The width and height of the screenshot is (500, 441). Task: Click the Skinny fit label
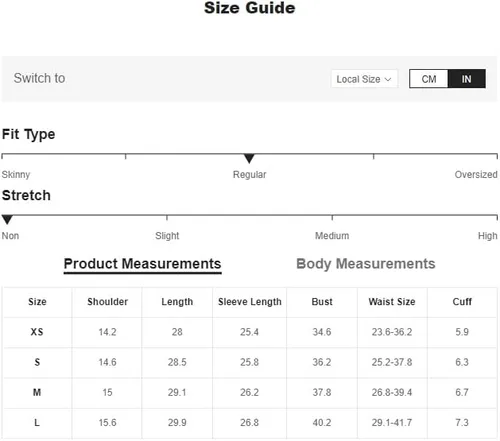pyautogui.click(x=16, y=174)
